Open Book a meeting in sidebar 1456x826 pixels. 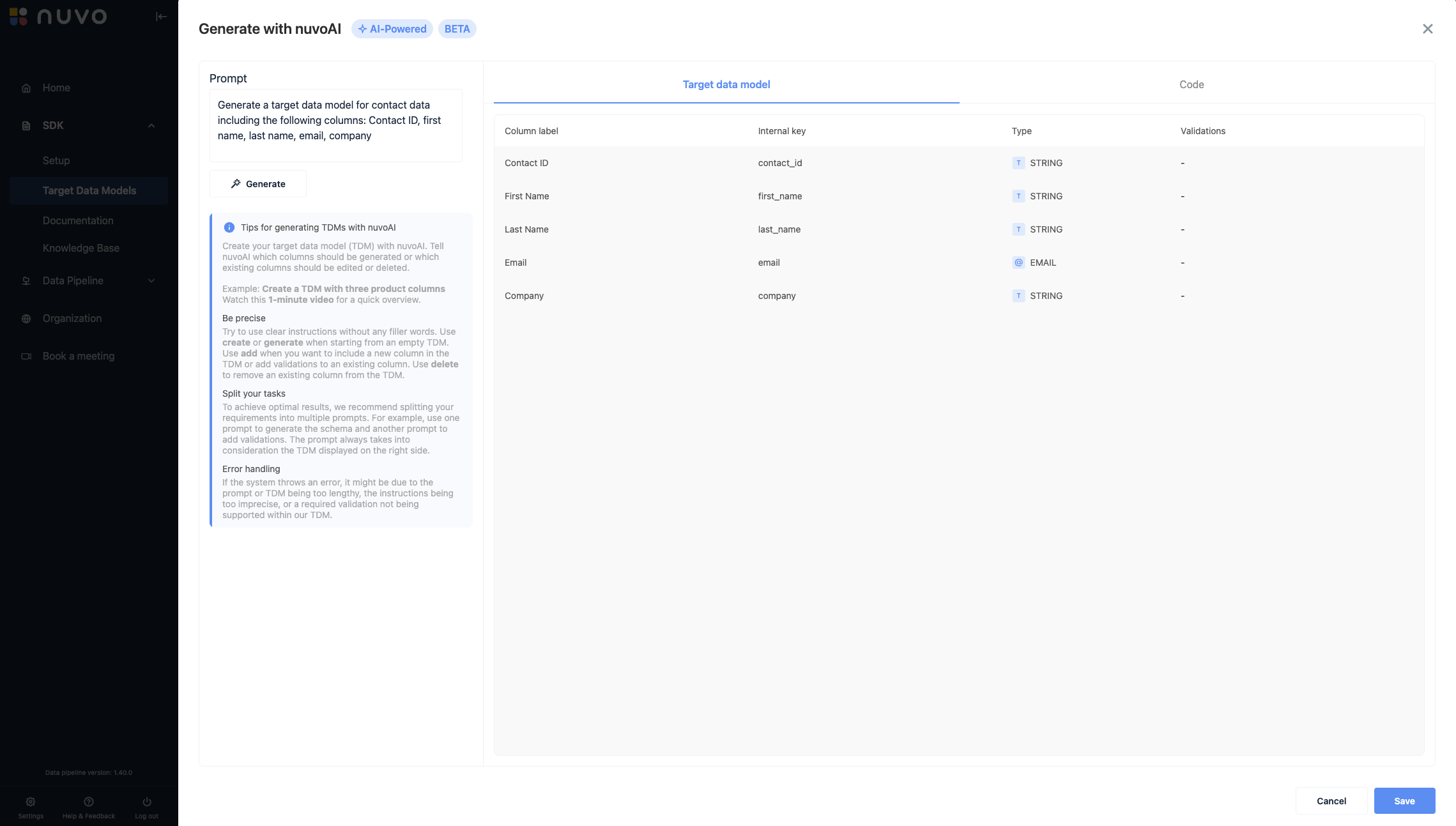(x=79, y=356)
